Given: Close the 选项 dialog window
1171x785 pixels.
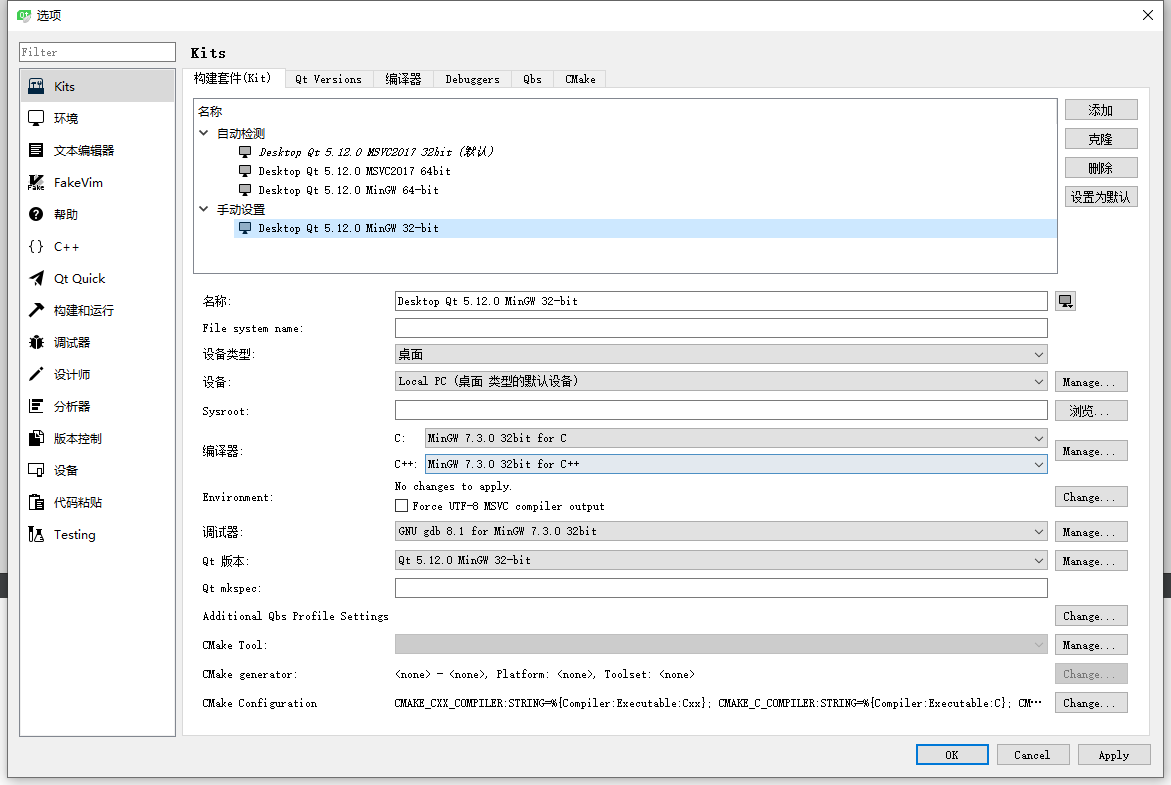Looking at the screenshot, I should 1148,15.
